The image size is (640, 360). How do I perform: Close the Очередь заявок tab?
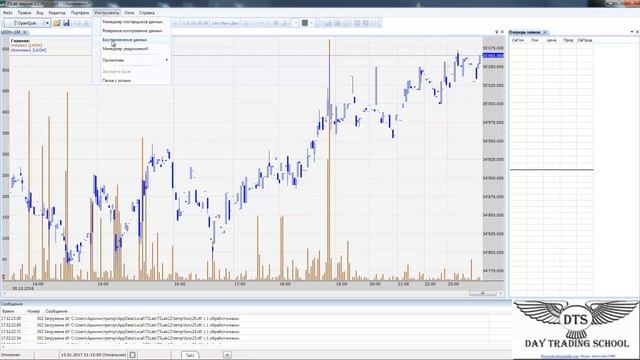(x=545, y=32)
